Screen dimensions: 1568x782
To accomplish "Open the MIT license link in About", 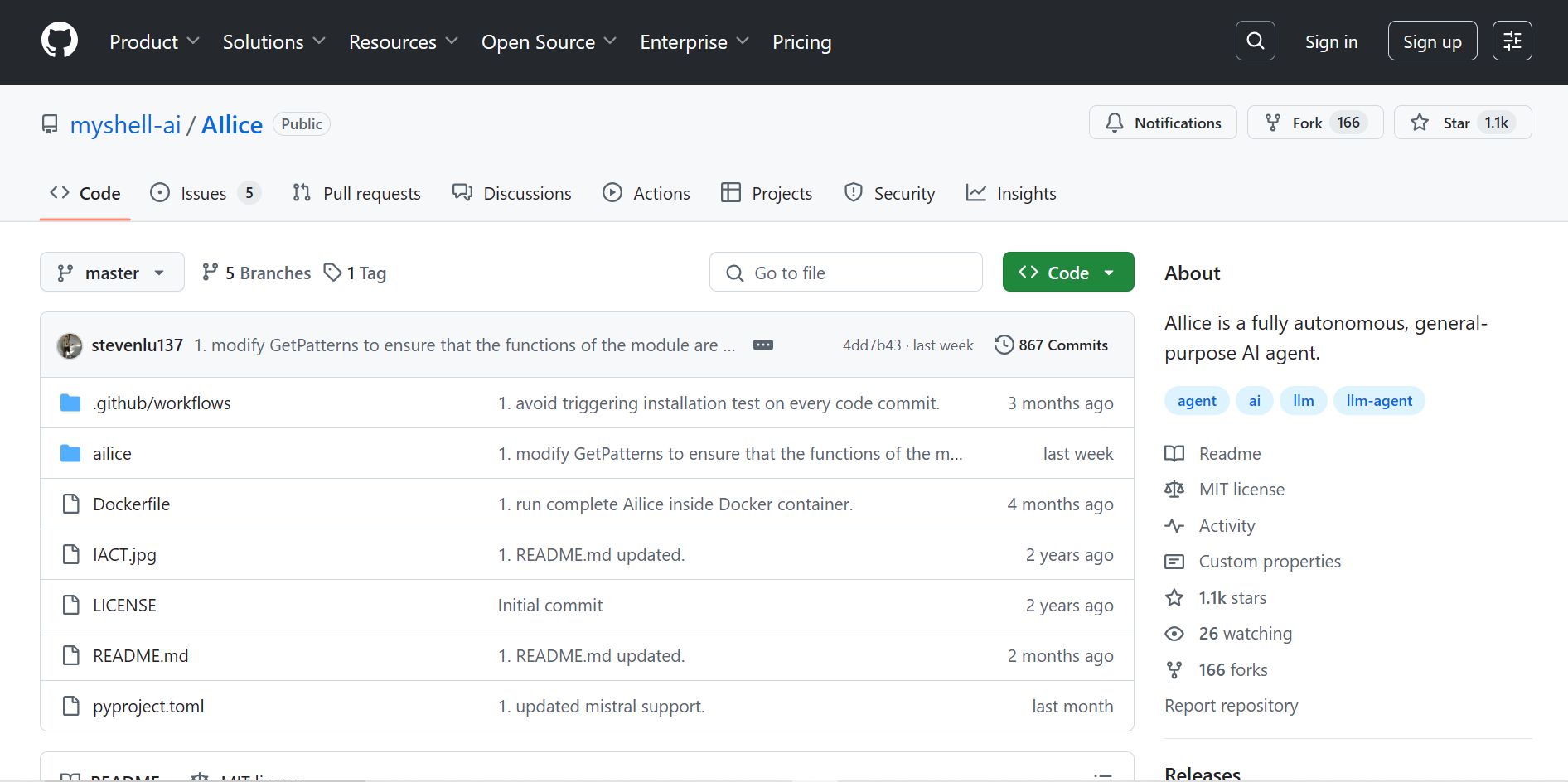I will (x=1224, y=490).
